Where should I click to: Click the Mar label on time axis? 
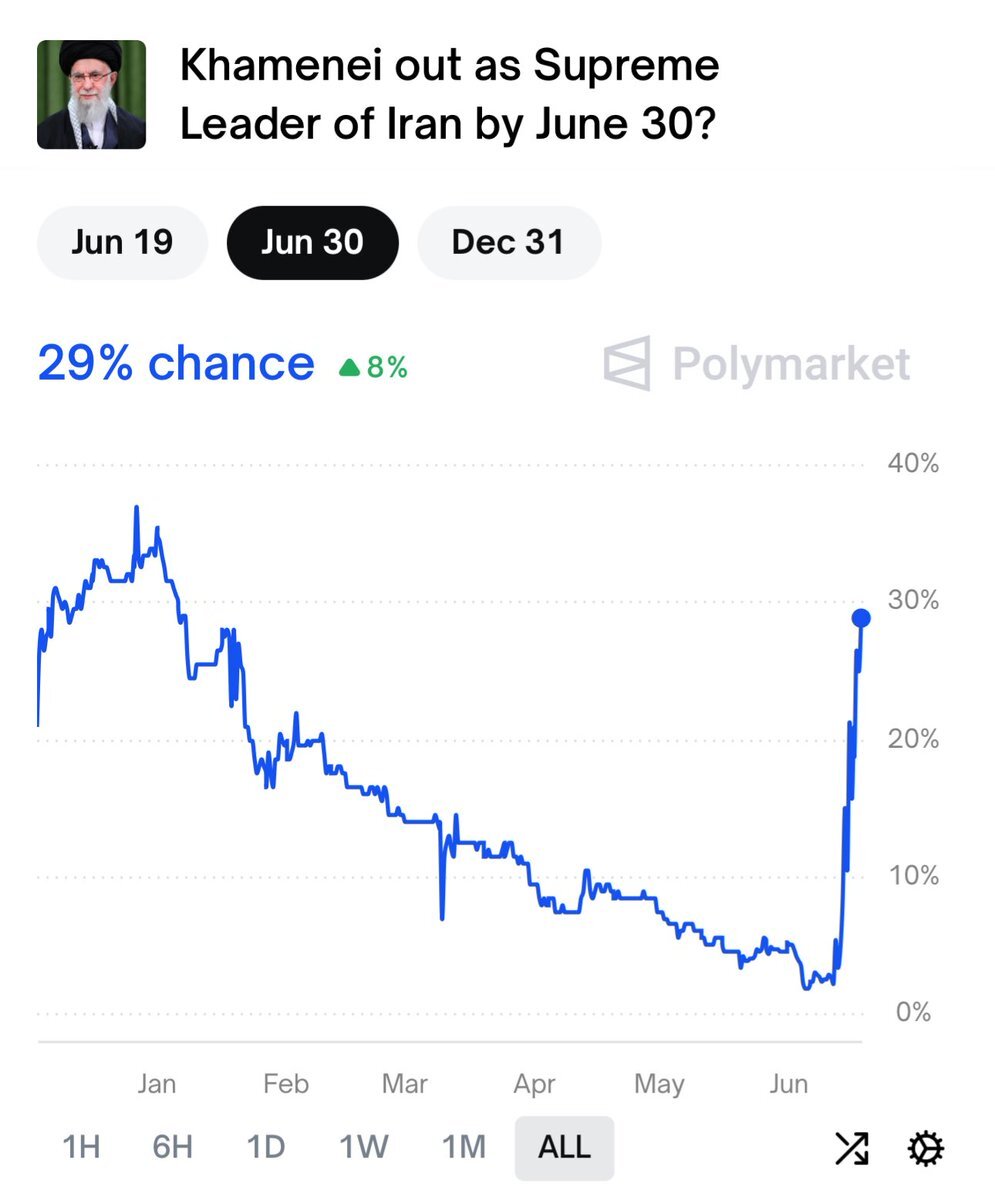point(405,1084)
